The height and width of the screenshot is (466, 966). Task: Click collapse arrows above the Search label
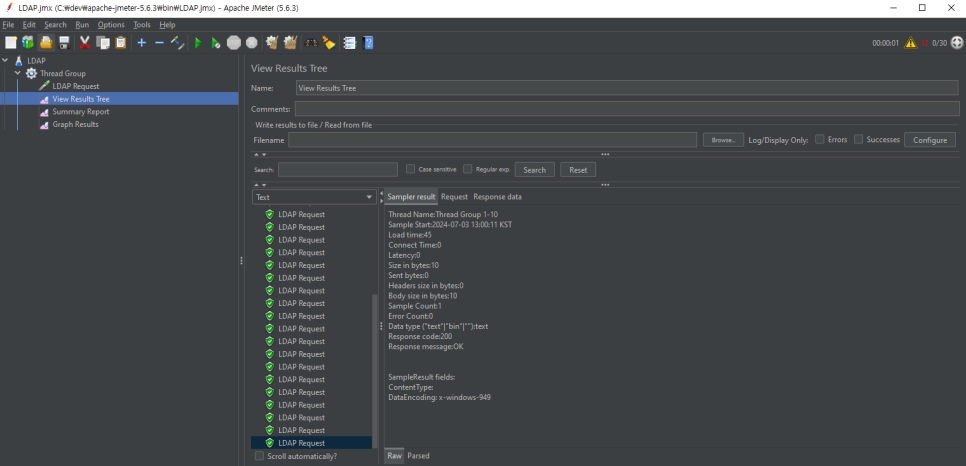[260, 154]
